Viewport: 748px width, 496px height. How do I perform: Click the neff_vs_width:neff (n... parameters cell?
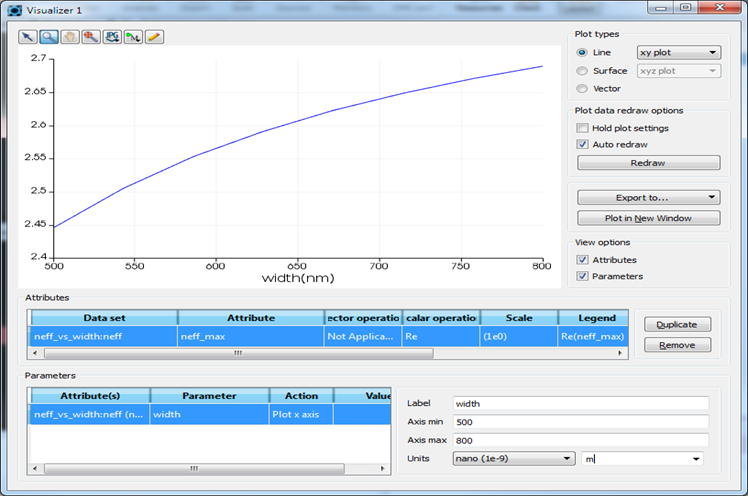(90, 414)
